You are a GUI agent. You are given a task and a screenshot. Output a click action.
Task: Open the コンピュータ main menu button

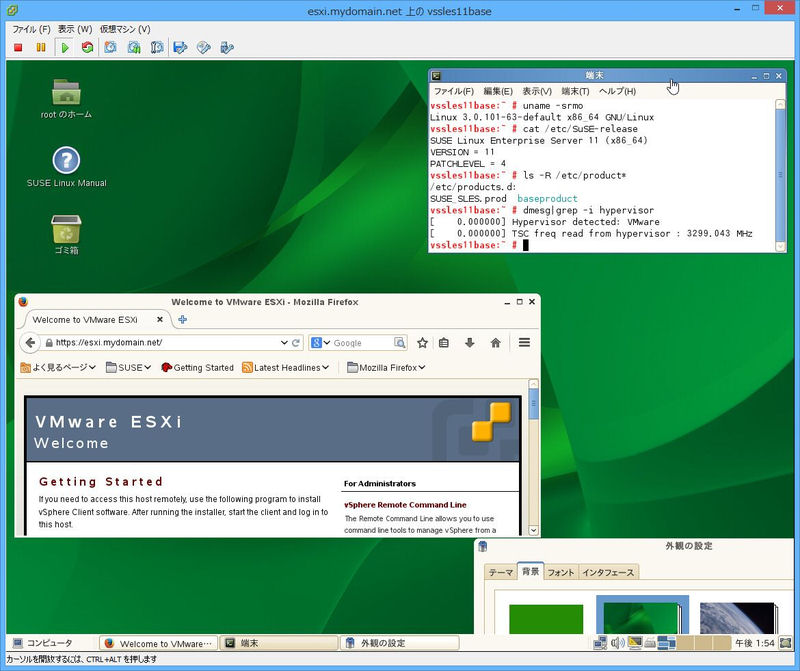point(43,643)
